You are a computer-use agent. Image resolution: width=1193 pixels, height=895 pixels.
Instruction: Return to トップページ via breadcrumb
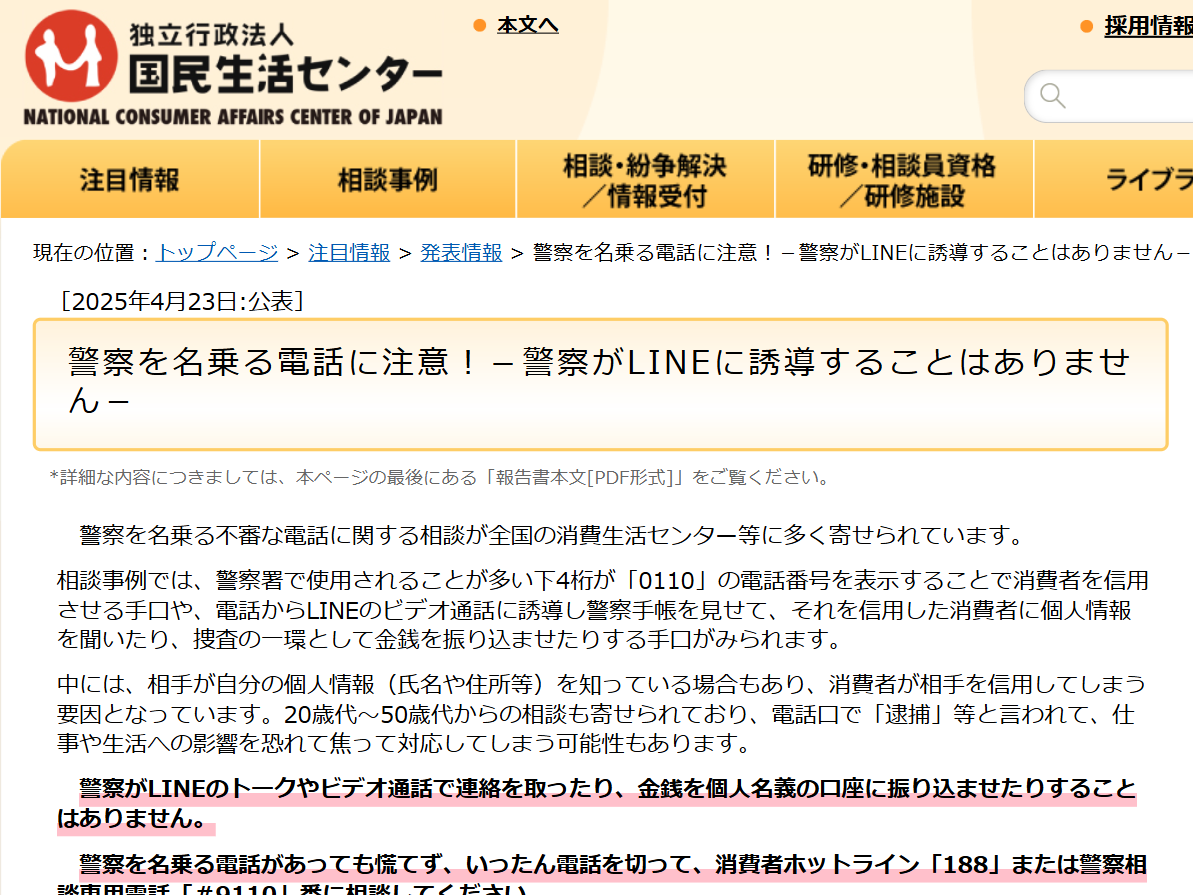[217, 252]
